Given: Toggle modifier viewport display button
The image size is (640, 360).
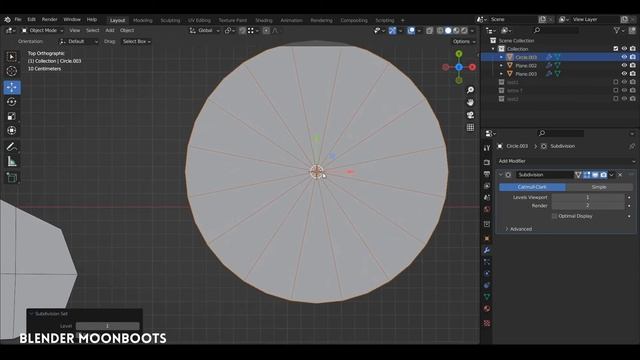Looking at the screenshot, I should [595, 175].
